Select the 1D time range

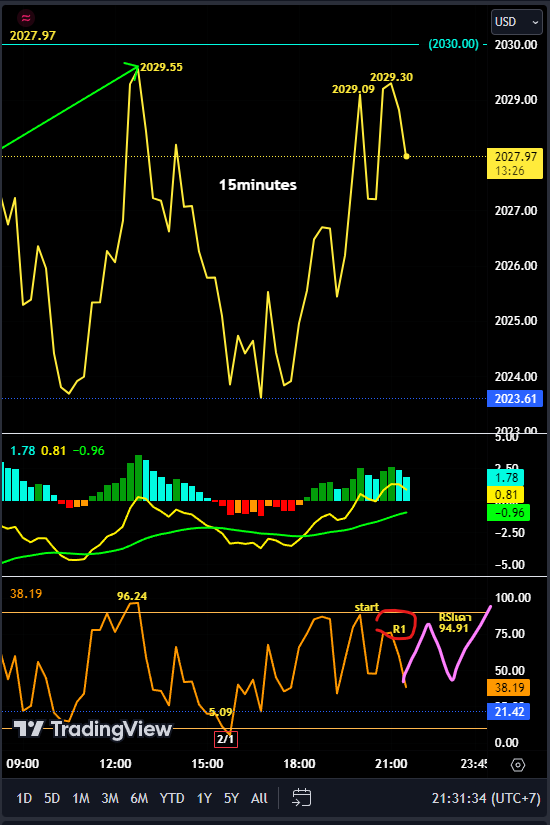point(24,798)
